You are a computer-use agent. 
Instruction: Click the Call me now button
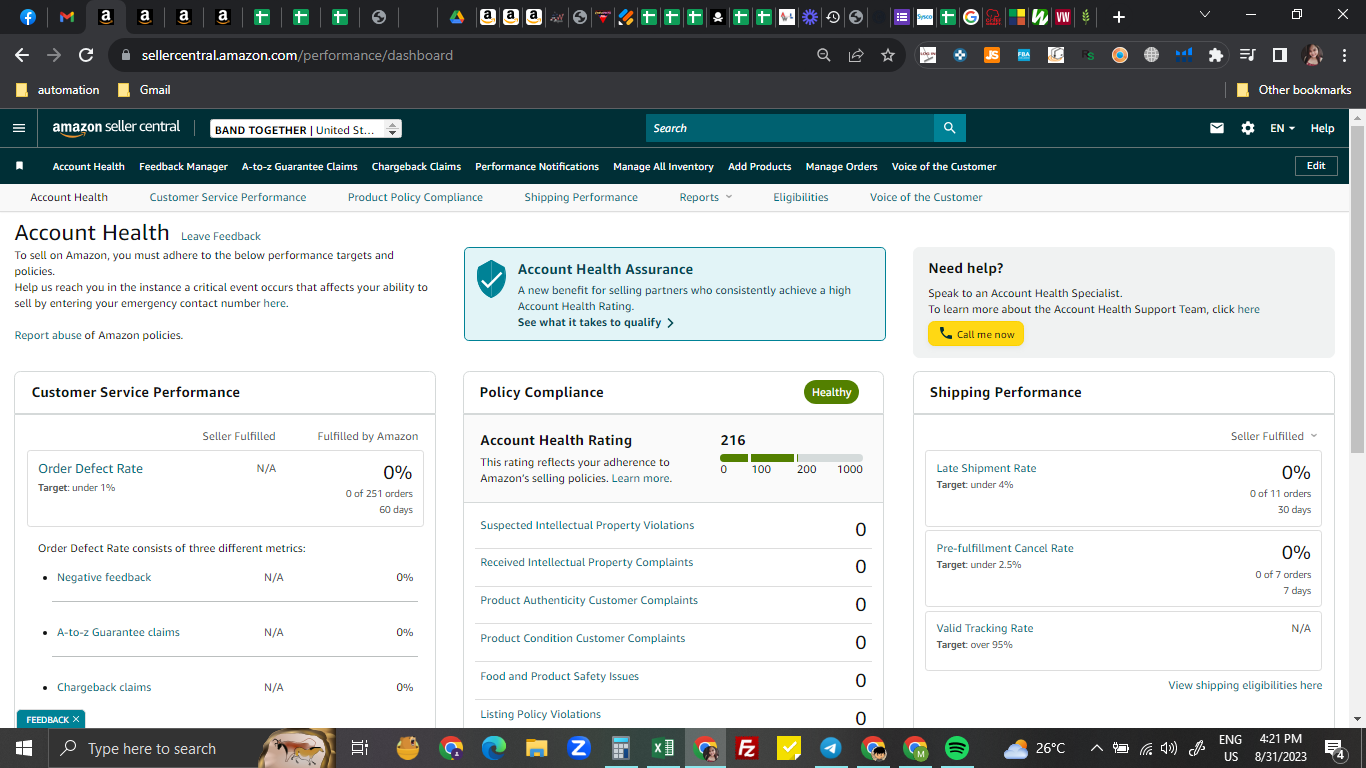point(976,334)
